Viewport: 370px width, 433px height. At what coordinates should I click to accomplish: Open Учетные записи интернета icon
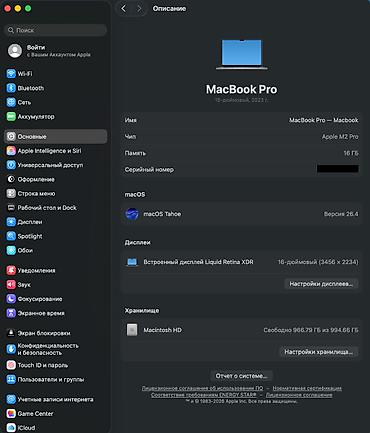(x=11, y=399)
